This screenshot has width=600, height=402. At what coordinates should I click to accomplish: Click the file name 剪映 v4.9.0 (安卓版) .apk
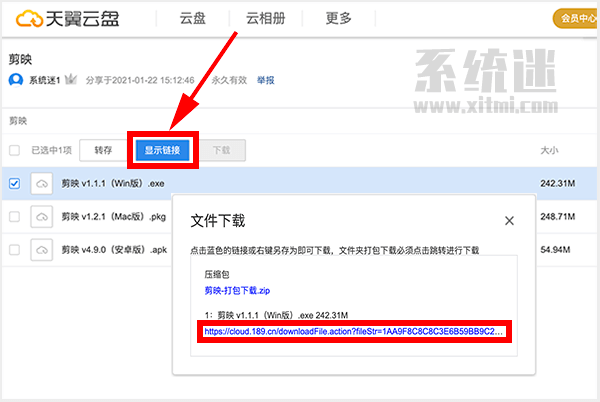pos(114,250)
